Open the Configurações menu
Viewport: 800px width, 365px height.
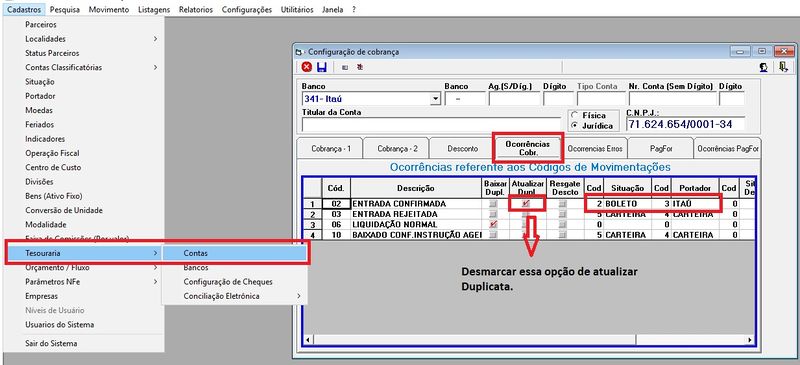click(247, 9)
